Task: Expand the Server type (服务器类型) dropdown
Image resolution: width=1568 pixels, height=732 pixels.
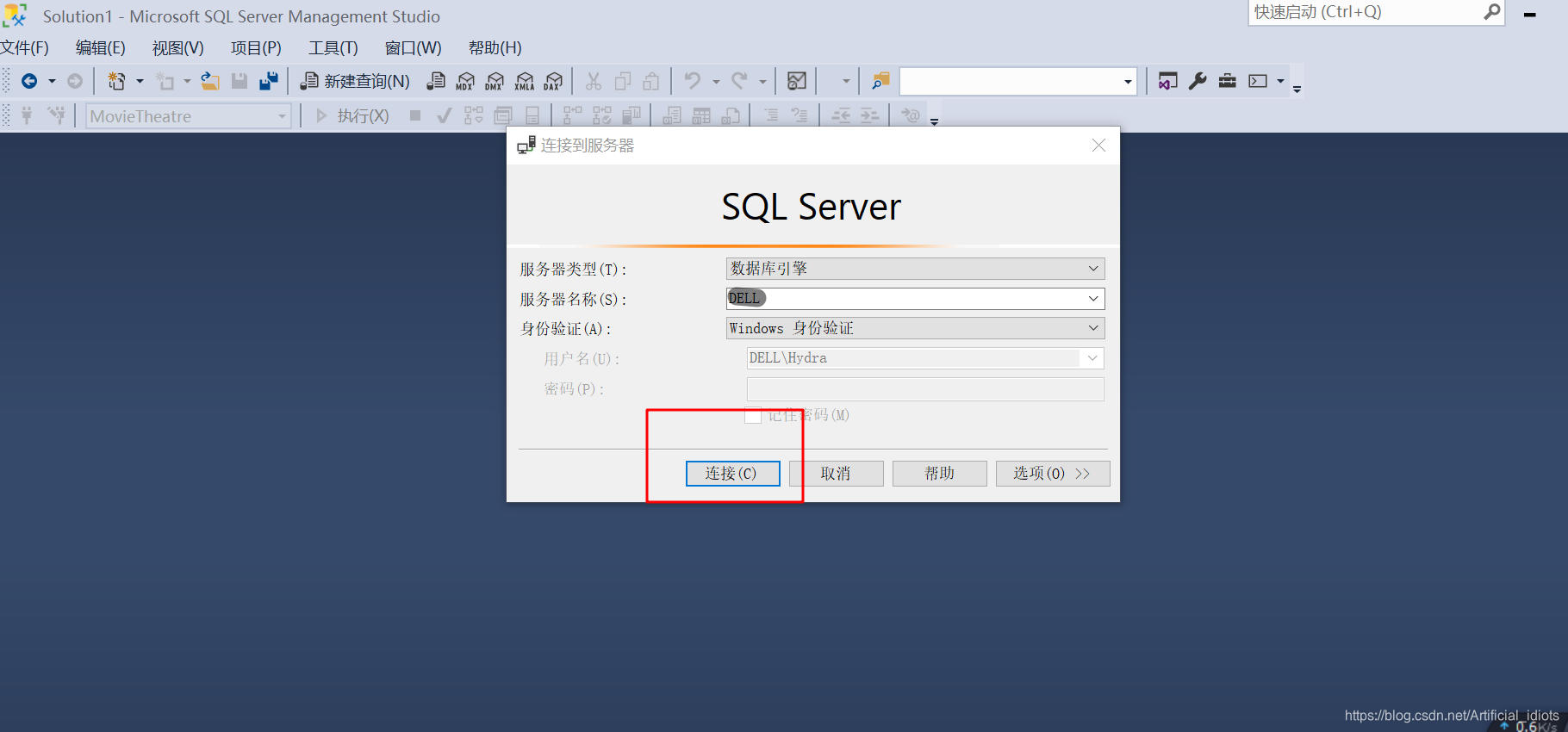Action: click(1093, 269)
